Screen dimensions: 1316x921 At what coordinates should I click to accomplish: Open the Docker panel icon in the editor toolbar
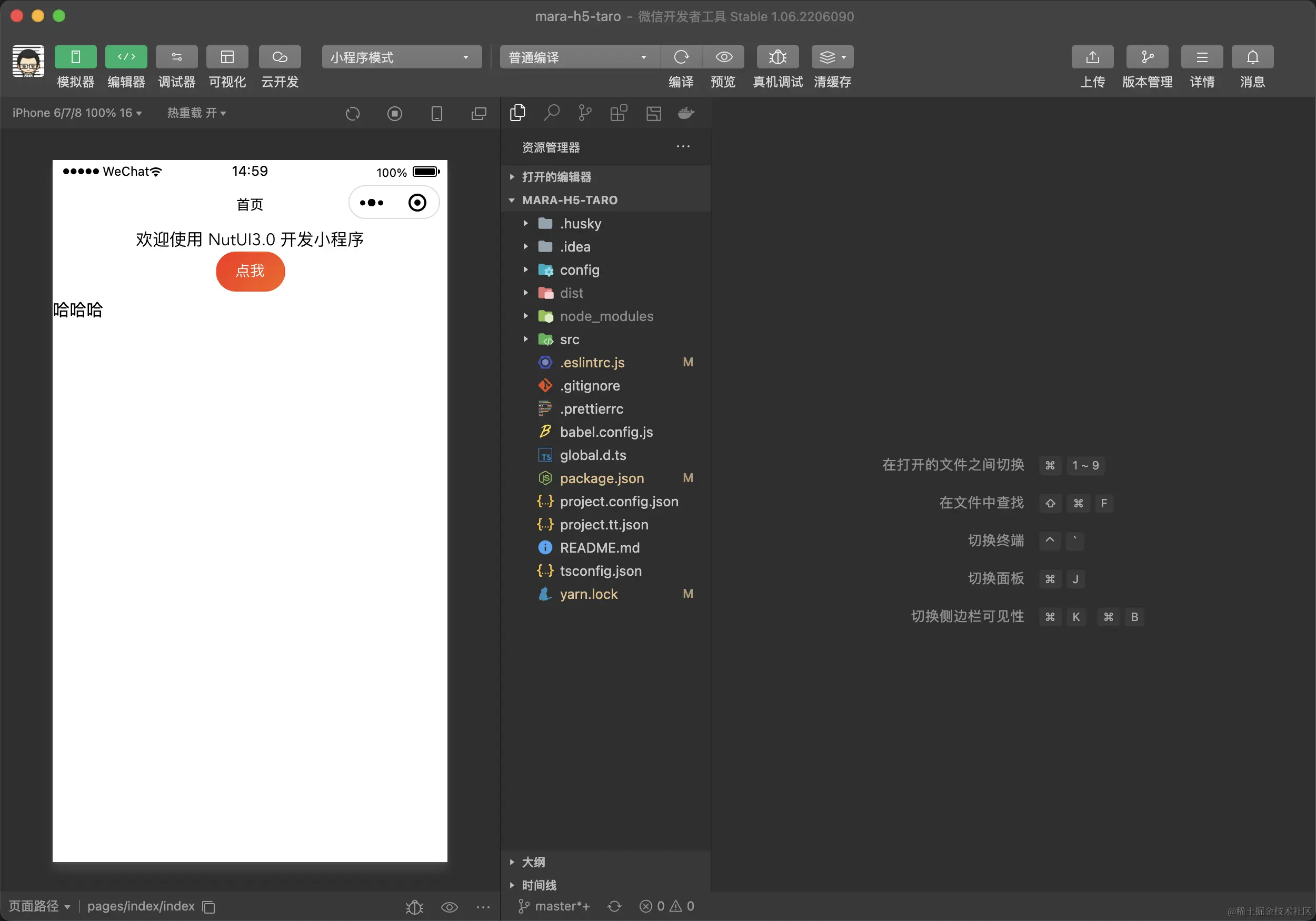685,113
